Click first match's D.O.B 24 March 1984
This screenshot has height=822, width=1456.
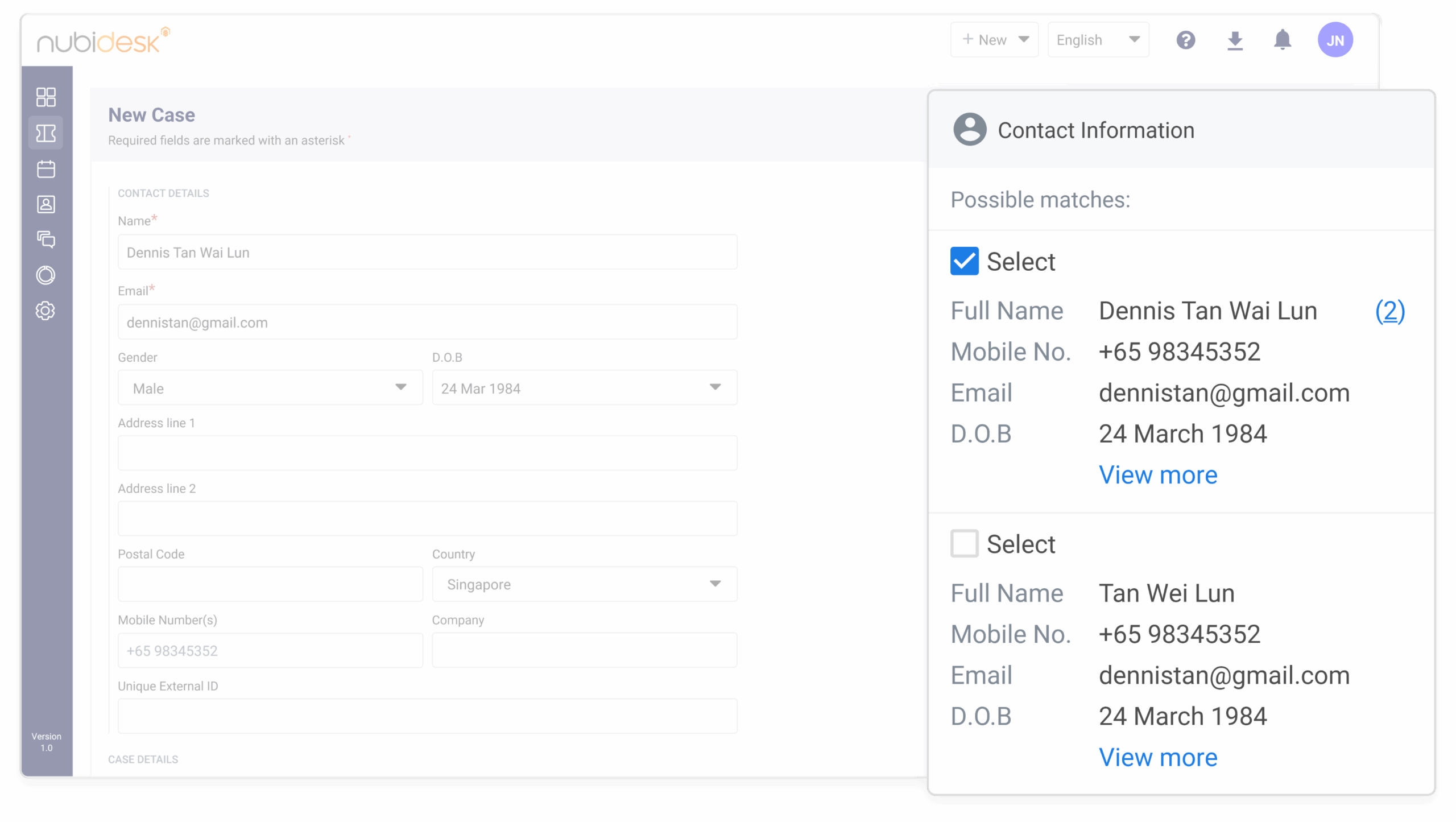pos(1182,433)
